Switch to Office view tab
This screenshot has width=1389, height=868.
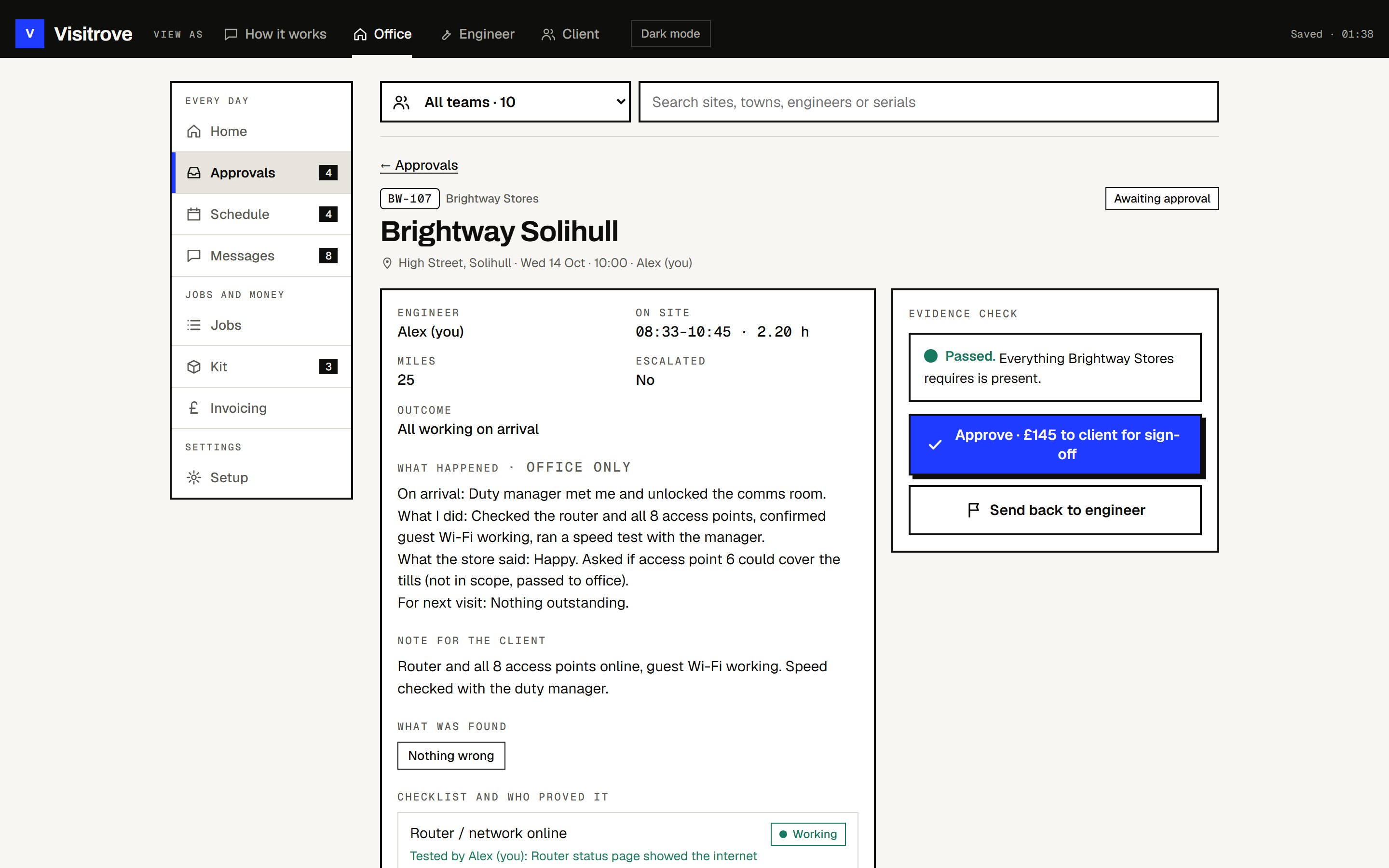[382, 34]
